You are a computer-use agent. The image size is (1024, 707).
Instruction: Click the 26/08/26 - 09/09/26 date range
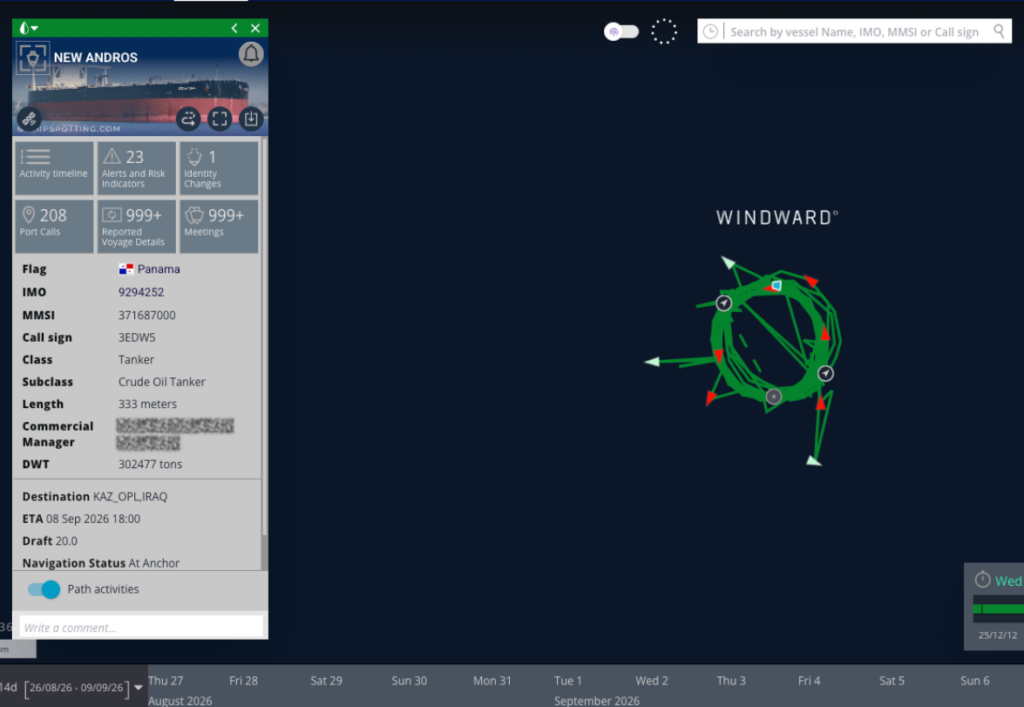point(76,687)
